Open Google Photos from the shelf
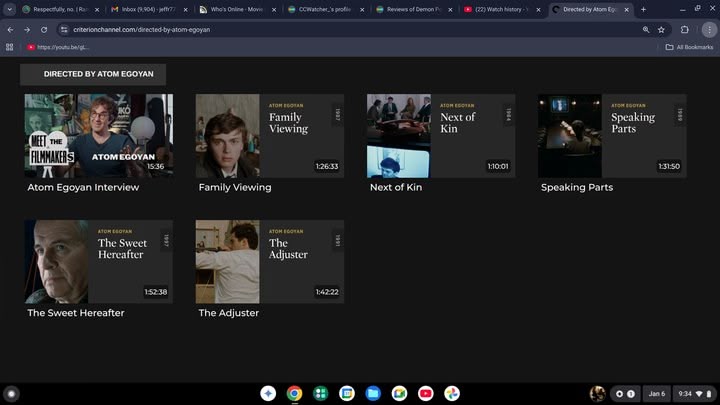Screen dimensions: 720x405 [451, 394]
